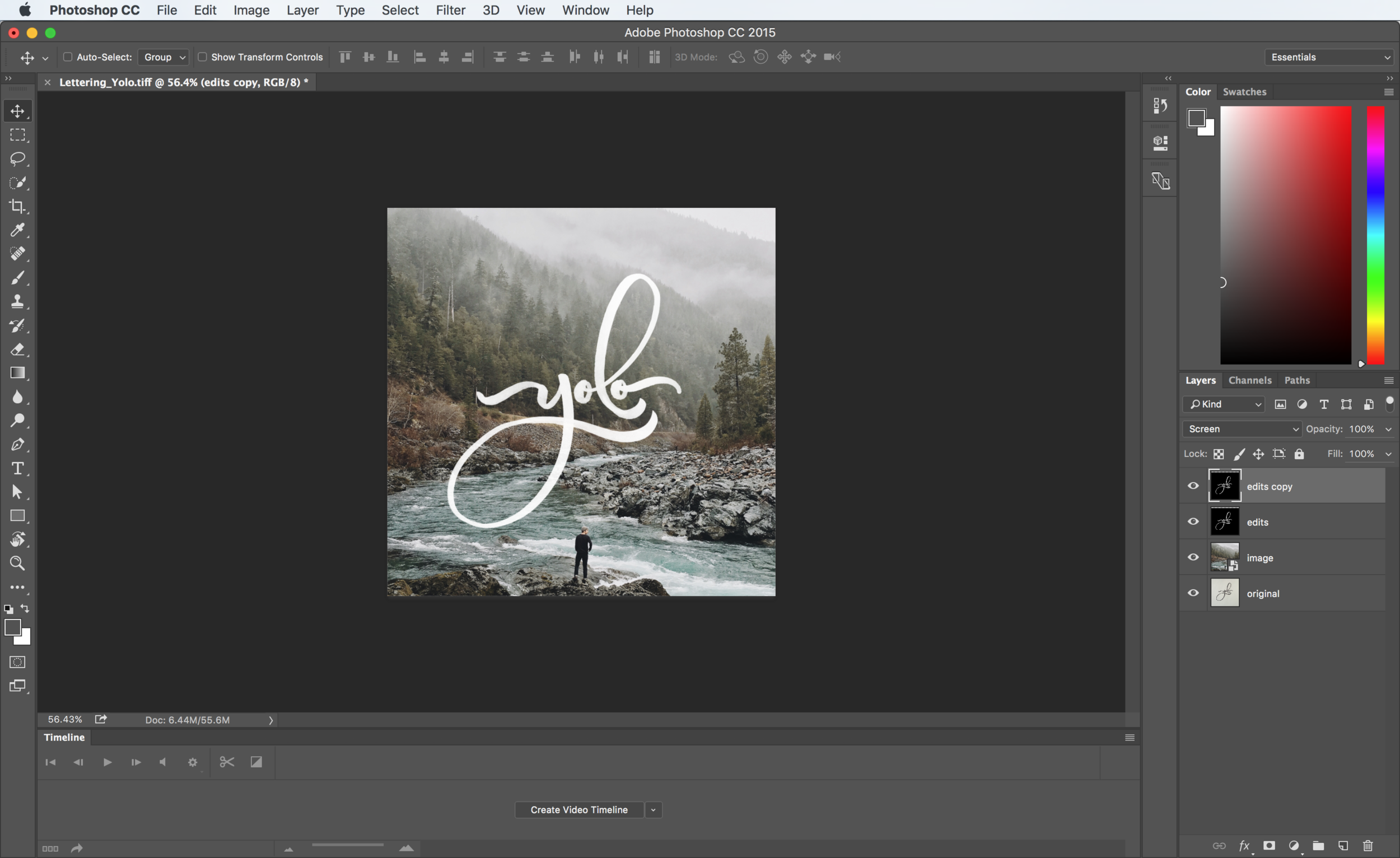
Task: Open the Essentials workspace dropdown
Action: [x=1328, y=57]
